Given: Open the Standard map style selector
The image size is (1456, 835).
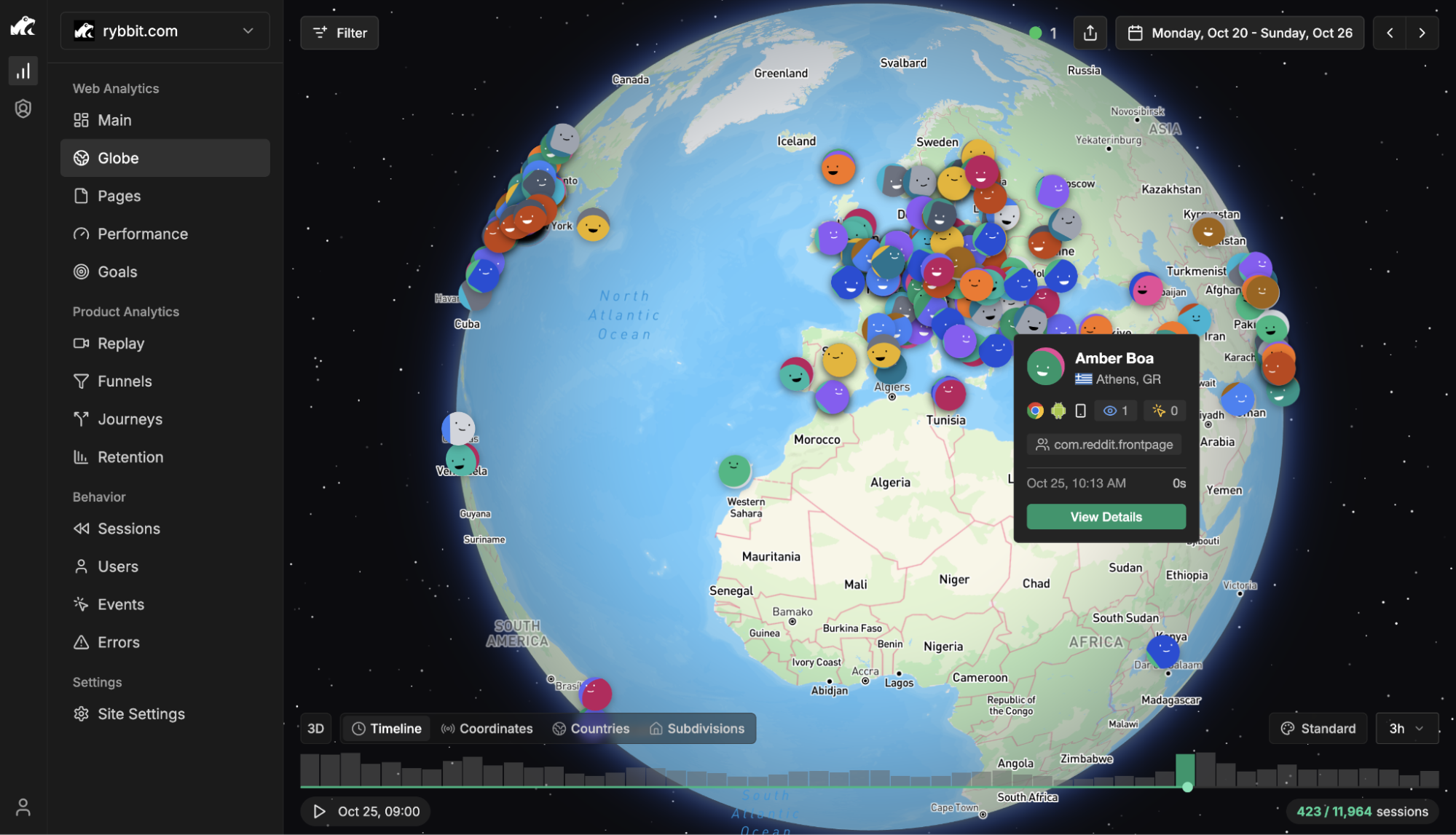Looking at the screenshot, I should pos(1318,728).
